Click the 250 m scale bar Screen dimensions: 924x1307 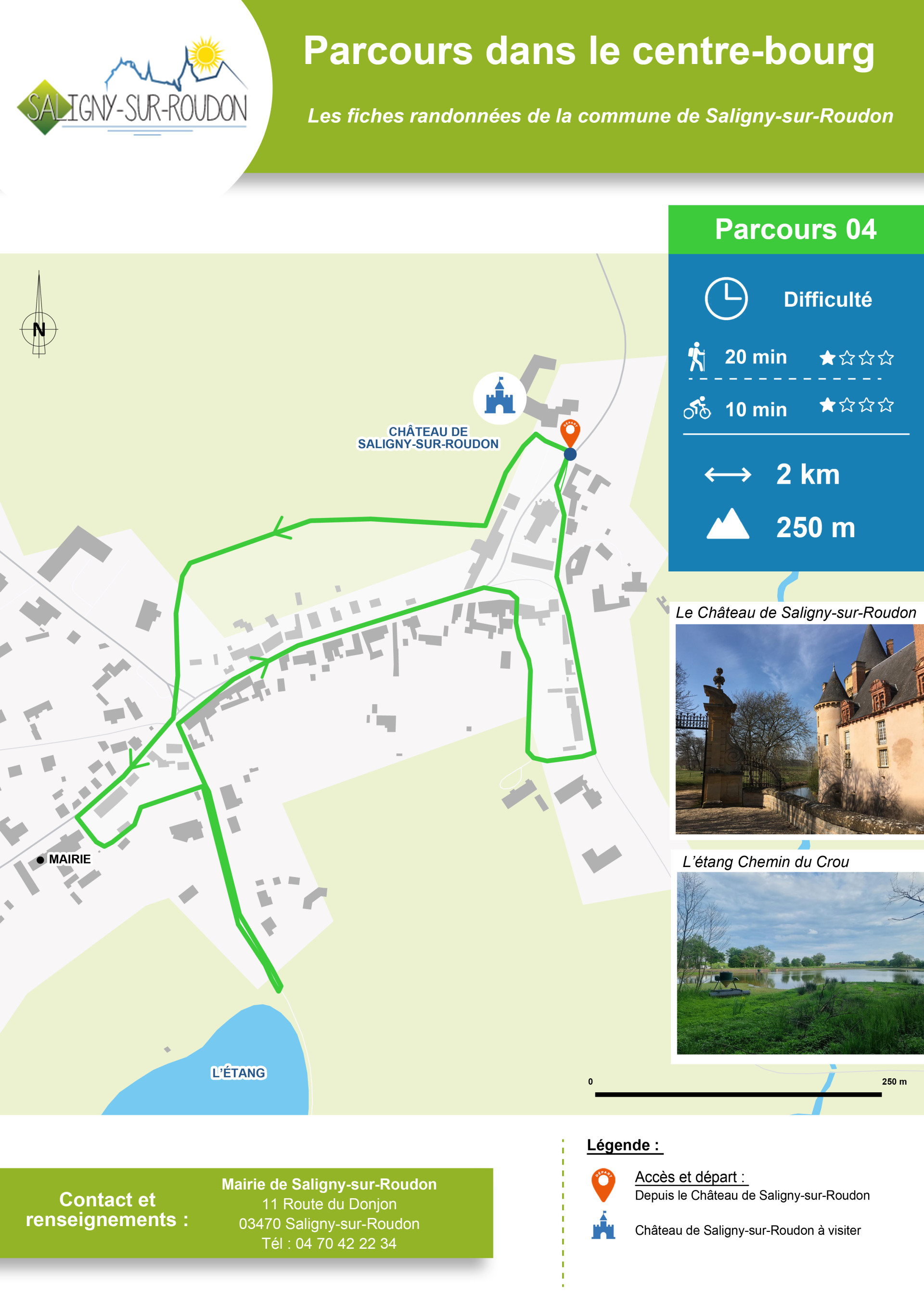(738, 1094)
